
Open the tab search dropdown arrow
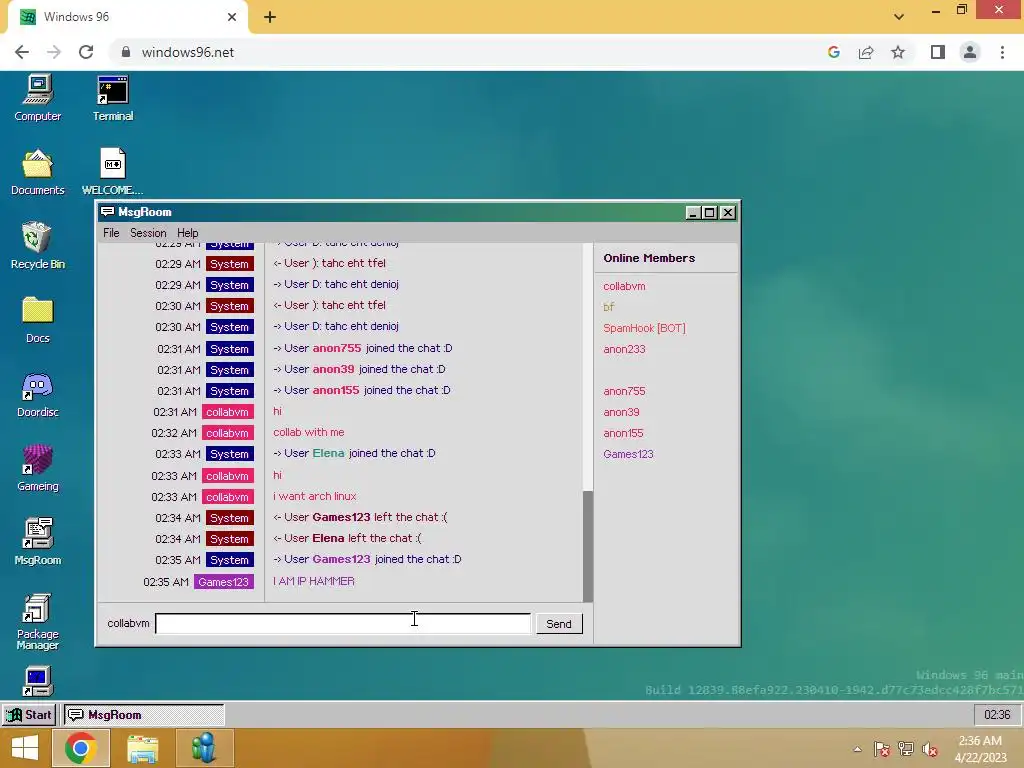[x=899, y=17]
